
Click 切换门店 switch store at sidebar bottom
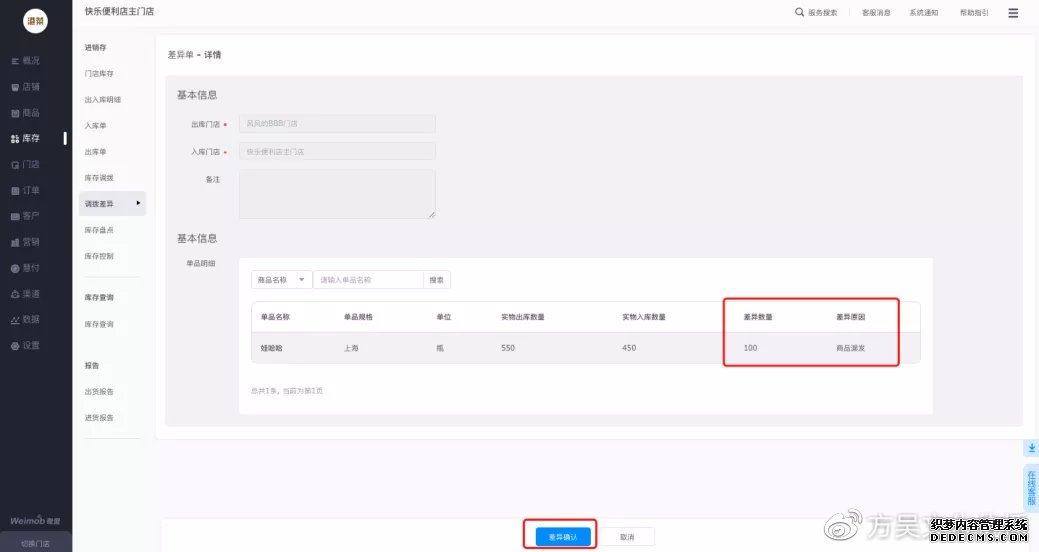tap(35, 543)
